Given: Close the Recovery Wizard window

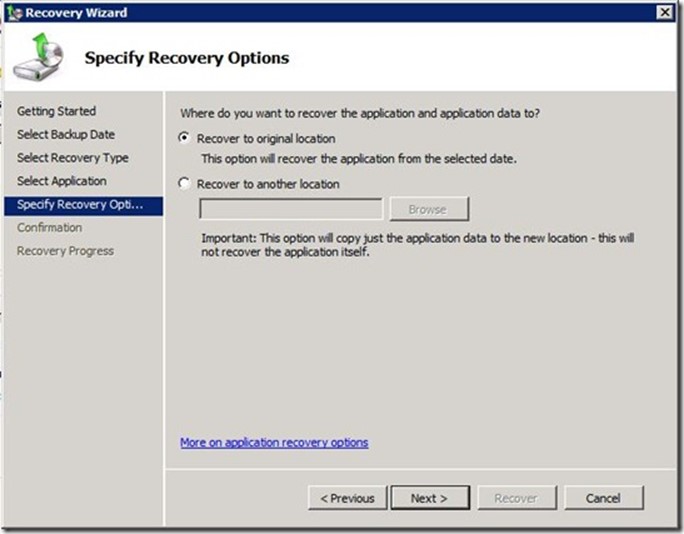Looking at the screenshot, I should (664, 11).
